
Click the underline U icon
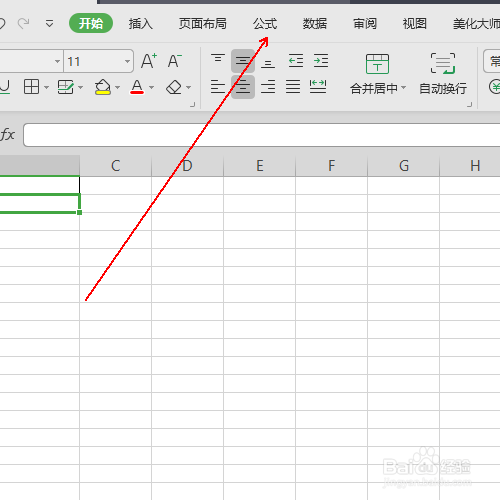pos(5,87)
